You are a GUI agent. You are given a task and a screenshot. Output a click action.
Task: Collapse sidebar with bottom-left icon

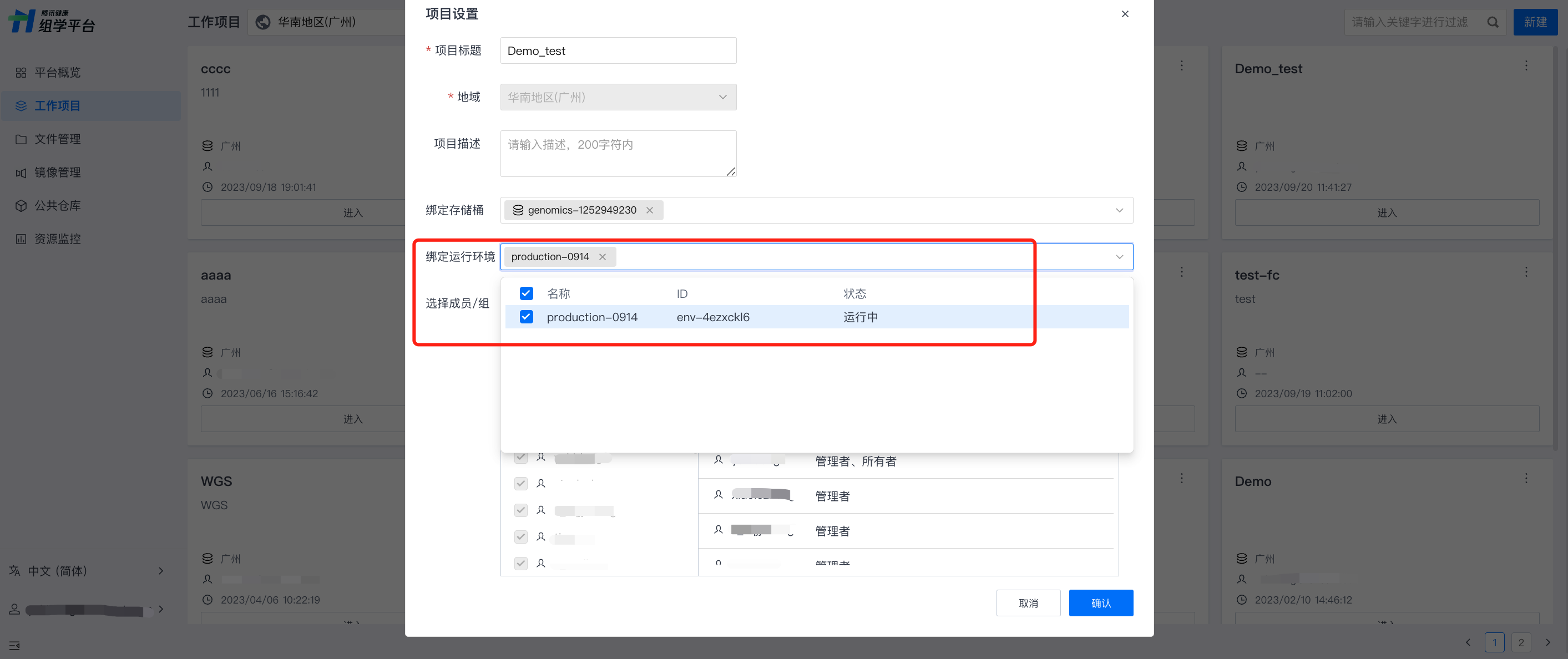click(14, 645)
